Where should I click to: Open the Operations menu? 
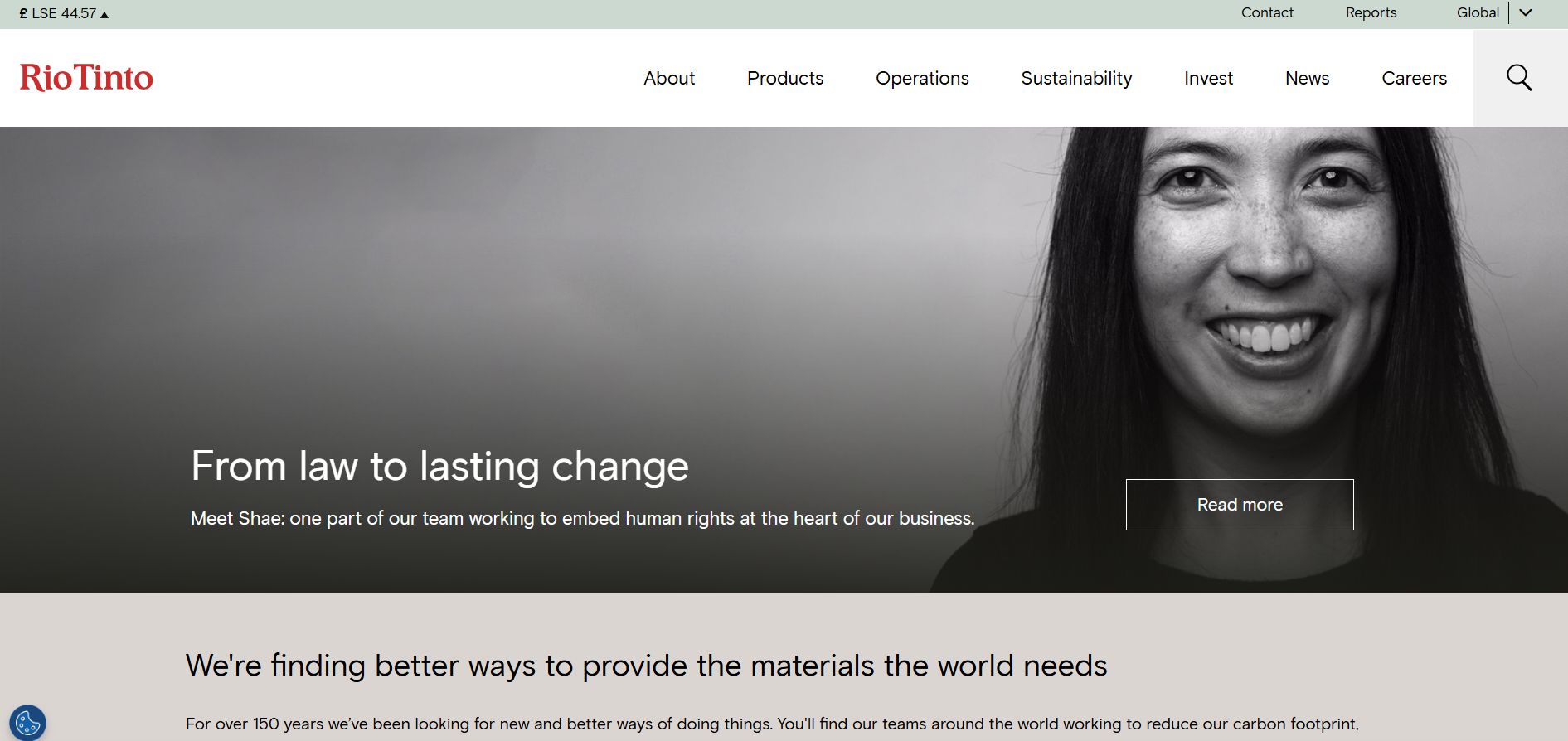[x=922, y=78]
